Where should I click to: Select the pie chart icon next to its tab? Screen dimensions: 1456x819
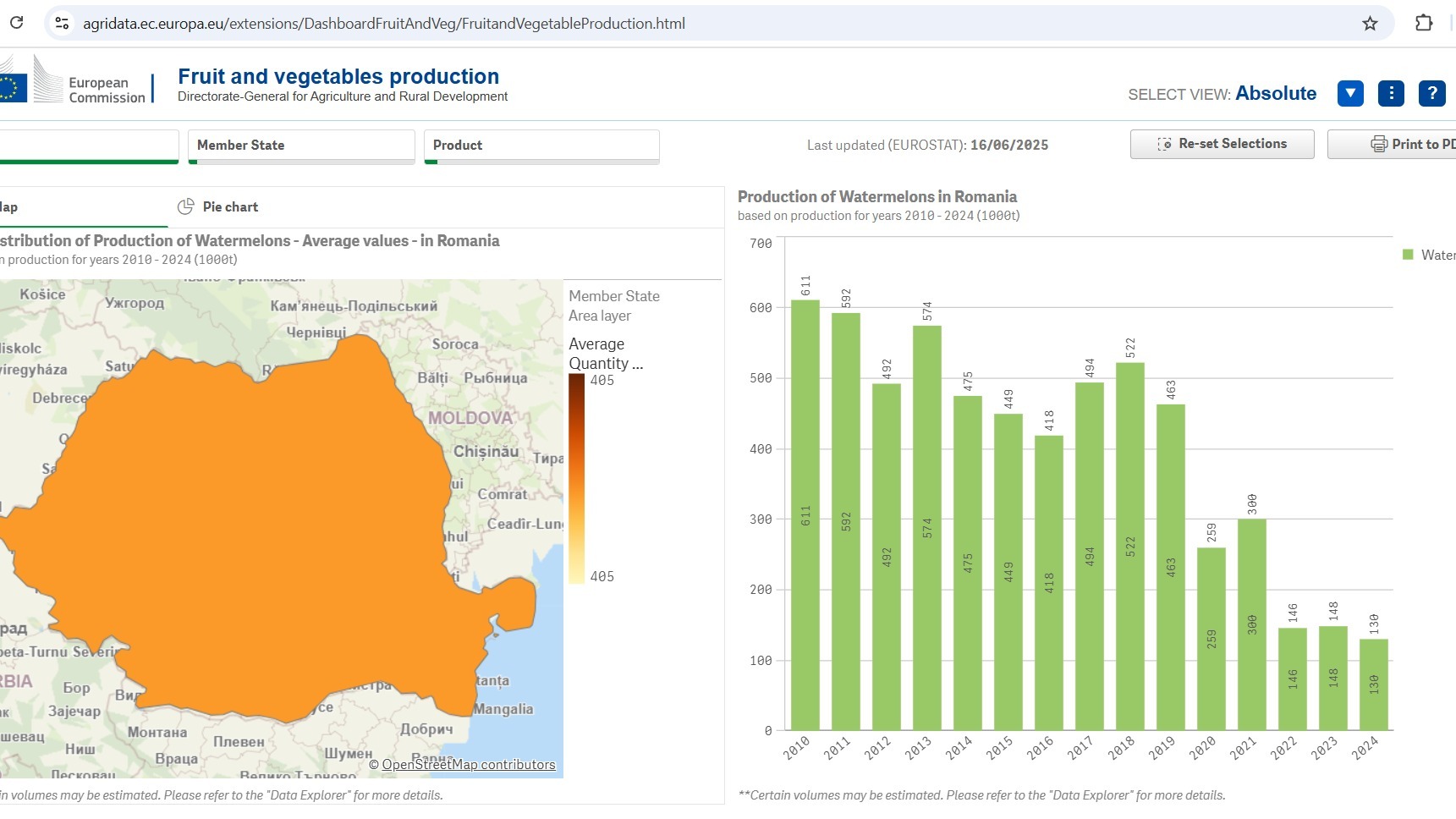185,206
